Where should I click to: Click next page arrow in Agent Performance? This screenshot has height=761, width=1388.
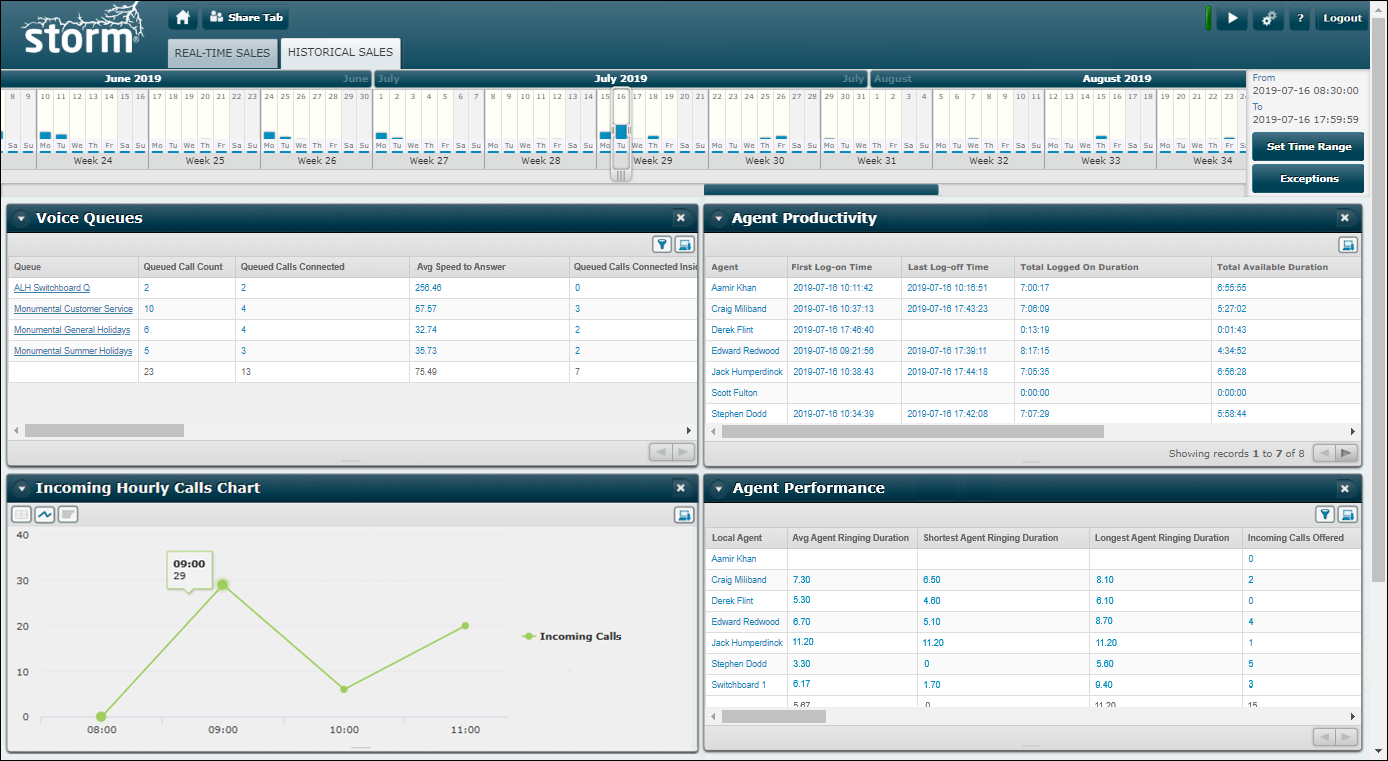(x=1347, y=737)
